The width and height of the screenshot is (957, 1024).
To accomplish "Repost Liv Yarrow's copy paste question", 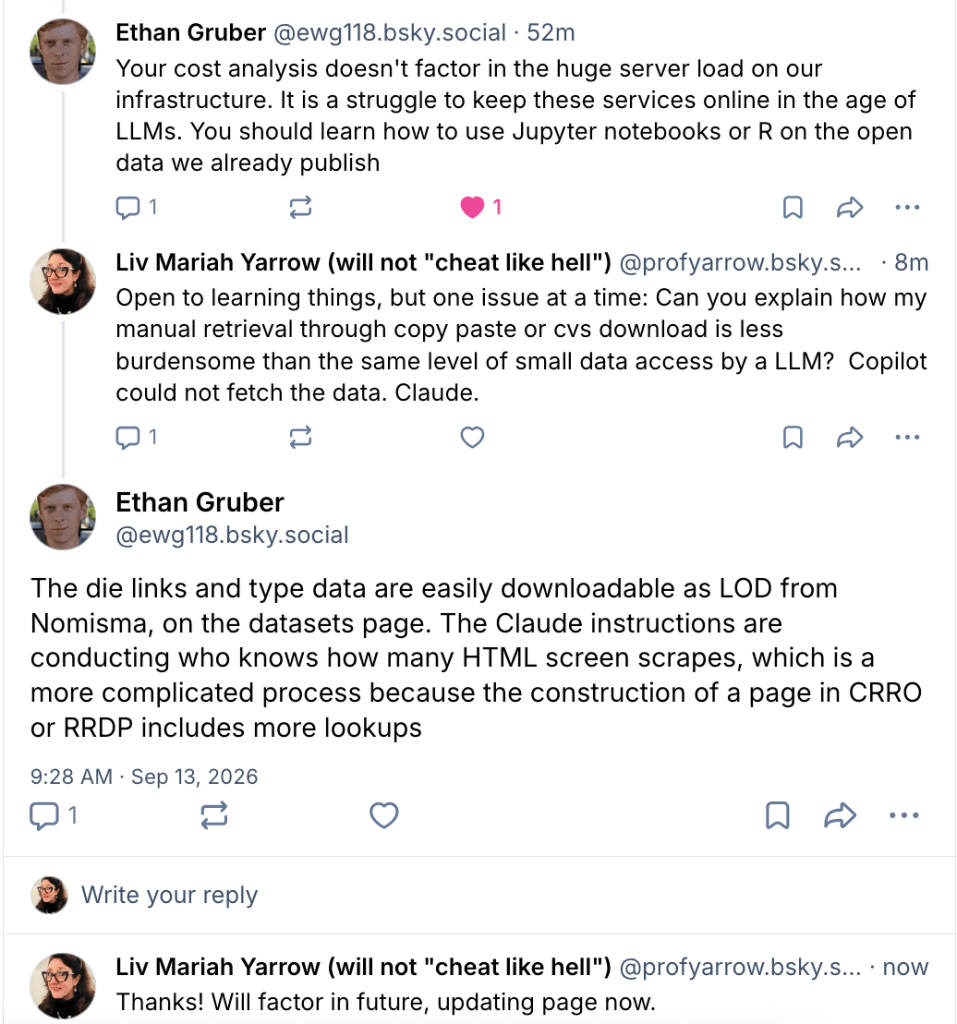I will tap(300, 437).
